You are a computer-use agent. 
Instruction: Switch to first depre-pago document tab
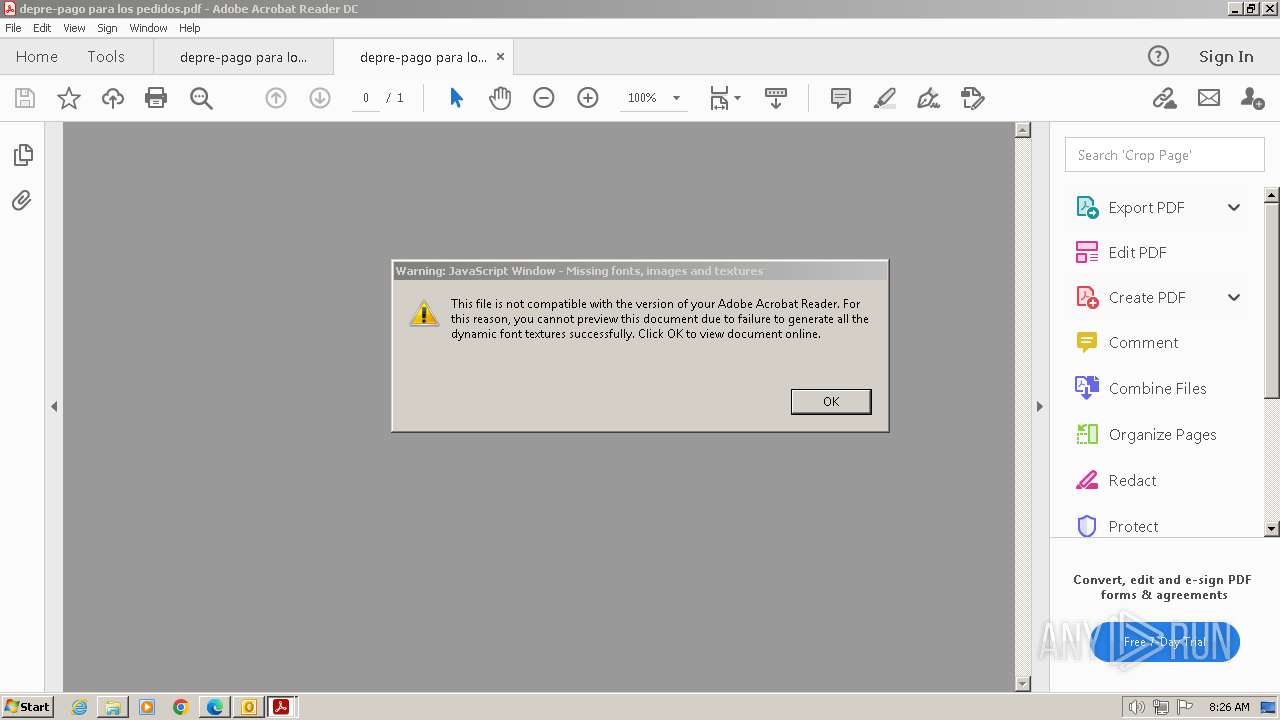[243, 57]
